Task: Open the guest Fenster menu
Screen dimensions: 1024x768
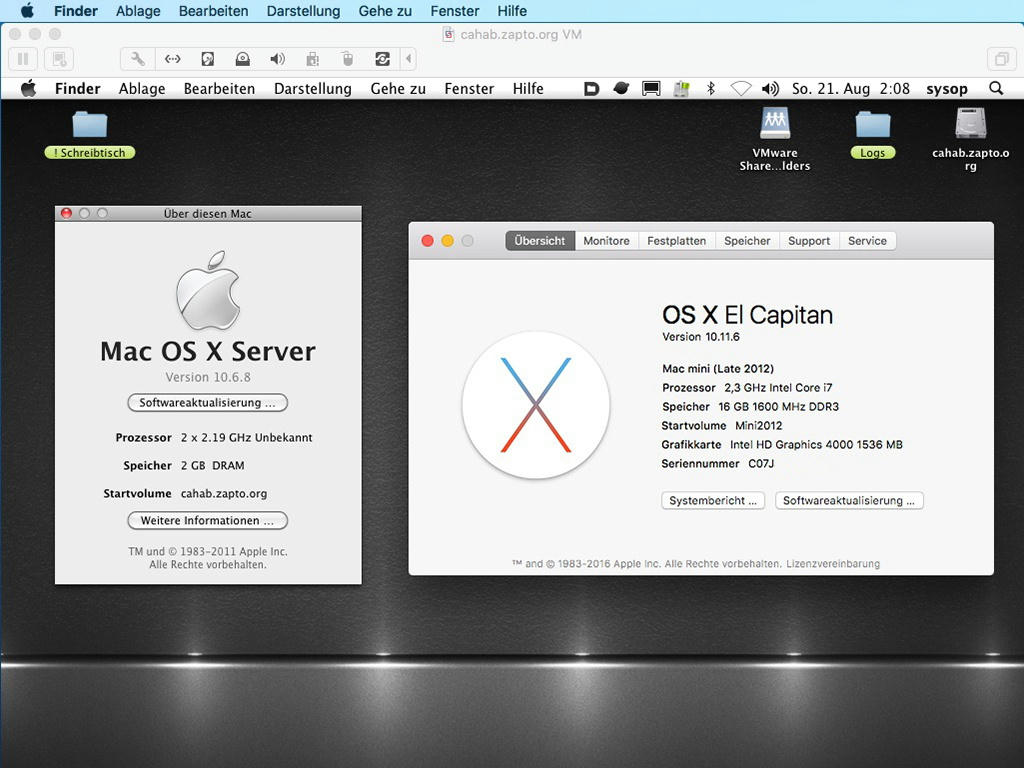Action: [469, 89]
